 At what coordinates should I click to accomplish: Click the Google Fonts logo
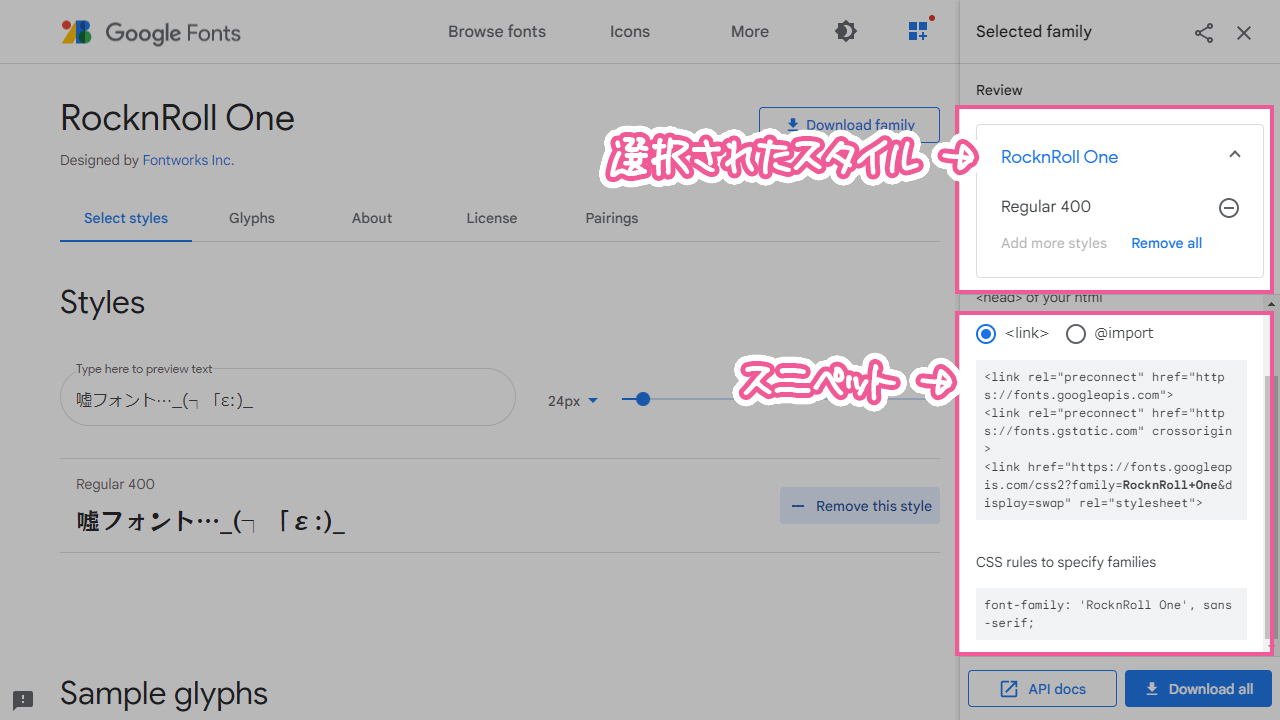pyautogui.click(x=151, y=32)
